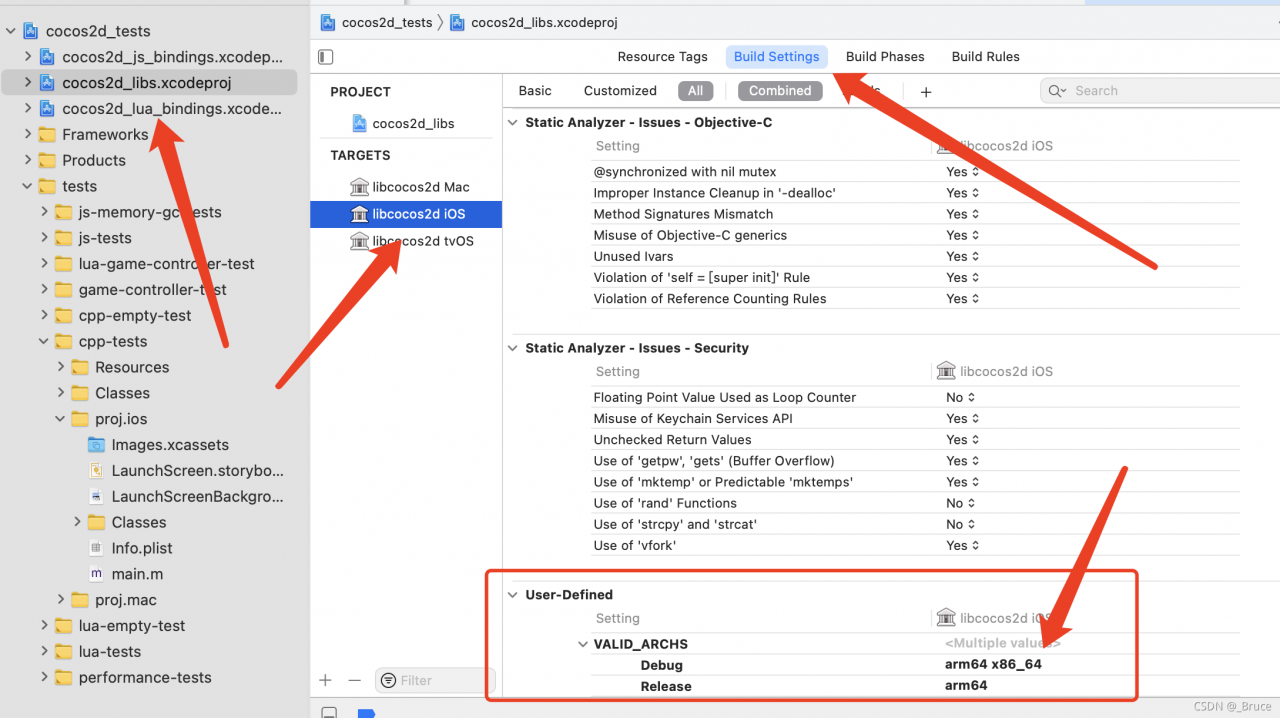Click the remove target minus button
This screenshot has width=1280, height=718.
(354, 680)
